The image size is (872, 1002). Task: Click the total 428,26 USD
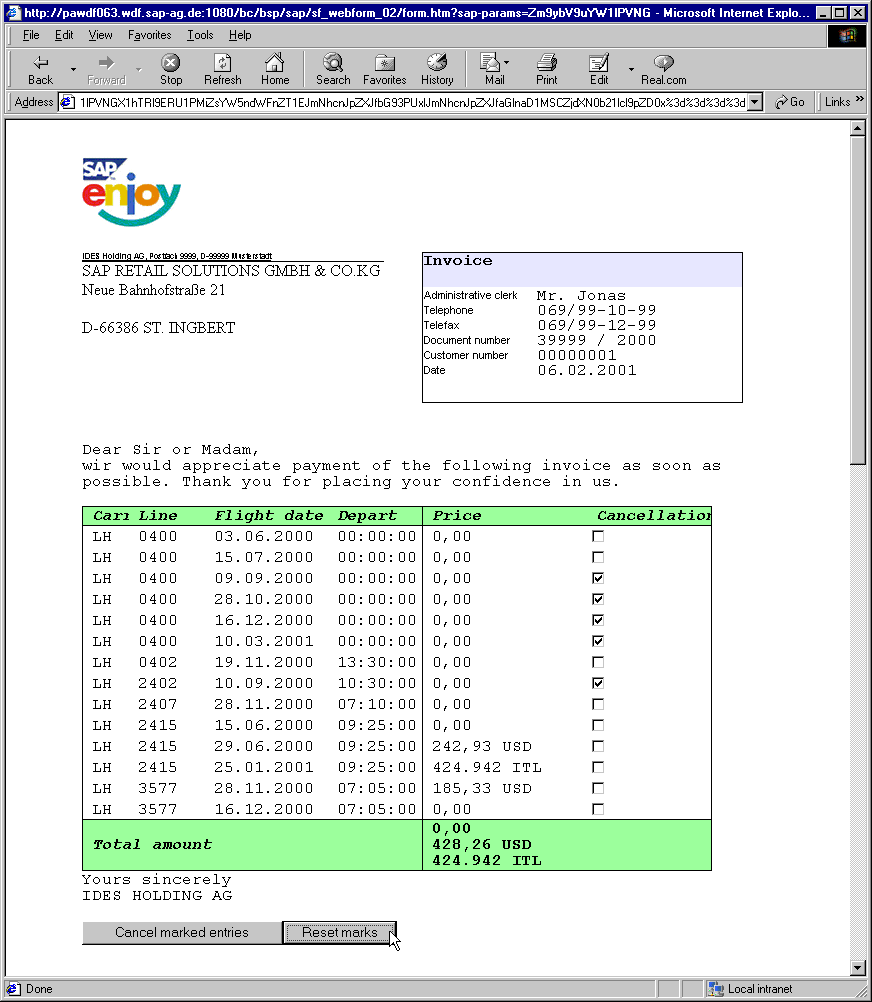click(482, 845)
